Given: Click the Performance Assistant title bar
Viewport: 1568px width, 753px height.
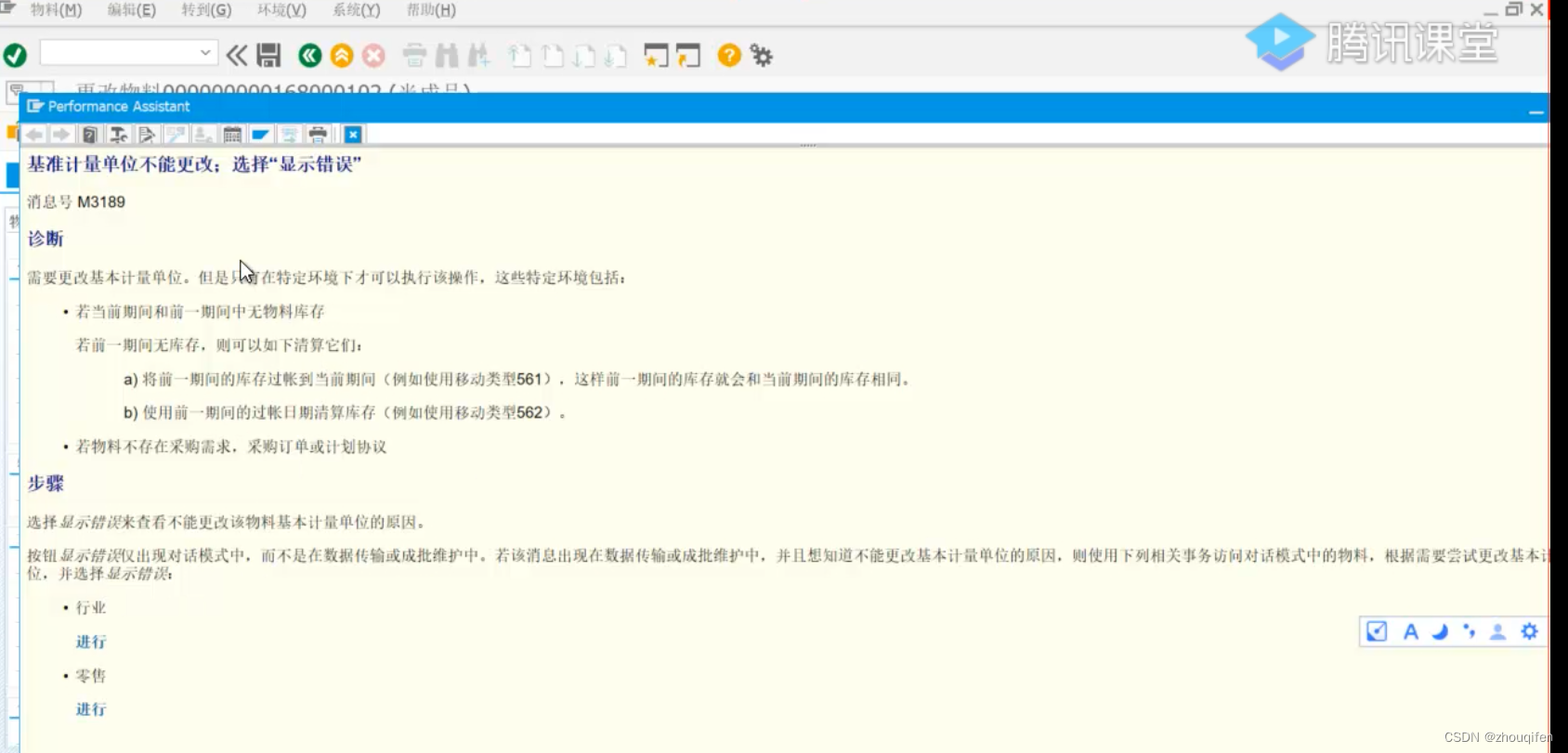Looking at the screenshot, I should point(783,107).
